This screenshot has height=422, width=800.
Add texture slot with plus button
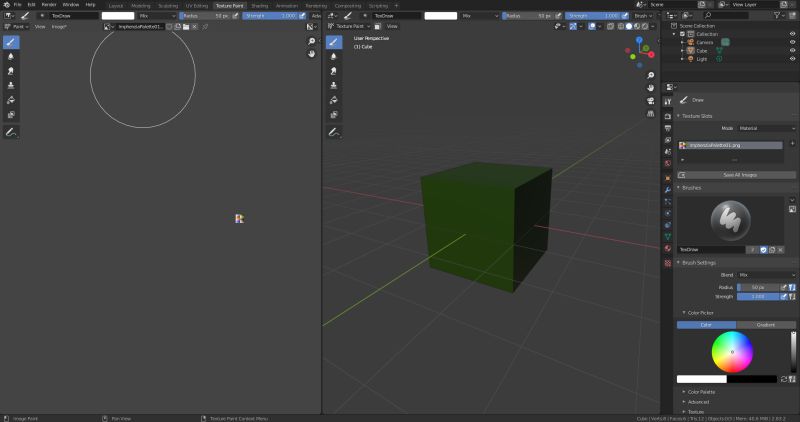pyautogui.click(x=792, y=144)
